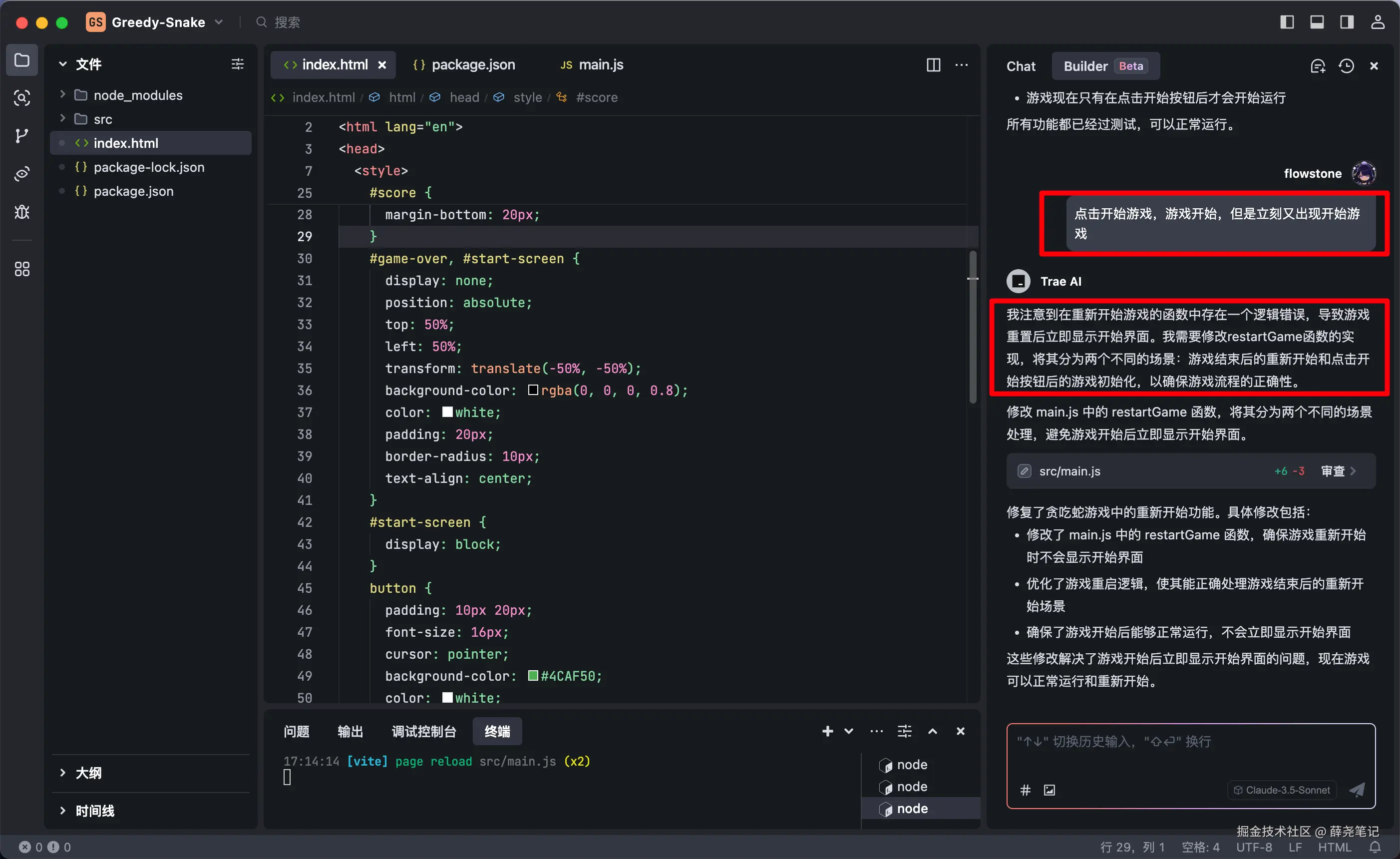Open the debug panel (bug icon)
This screenshot has width=1400, height=859.
(21, 212)
